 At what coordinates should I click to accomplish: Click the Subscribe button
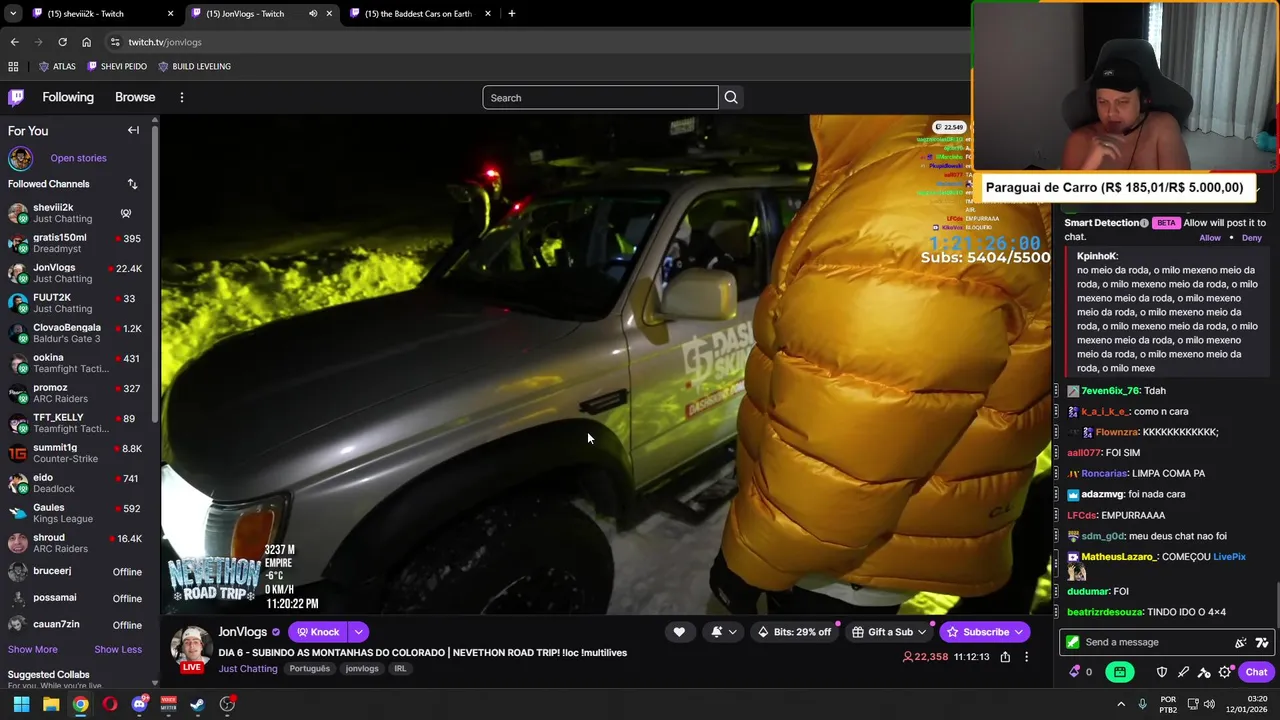click(985, 632)
